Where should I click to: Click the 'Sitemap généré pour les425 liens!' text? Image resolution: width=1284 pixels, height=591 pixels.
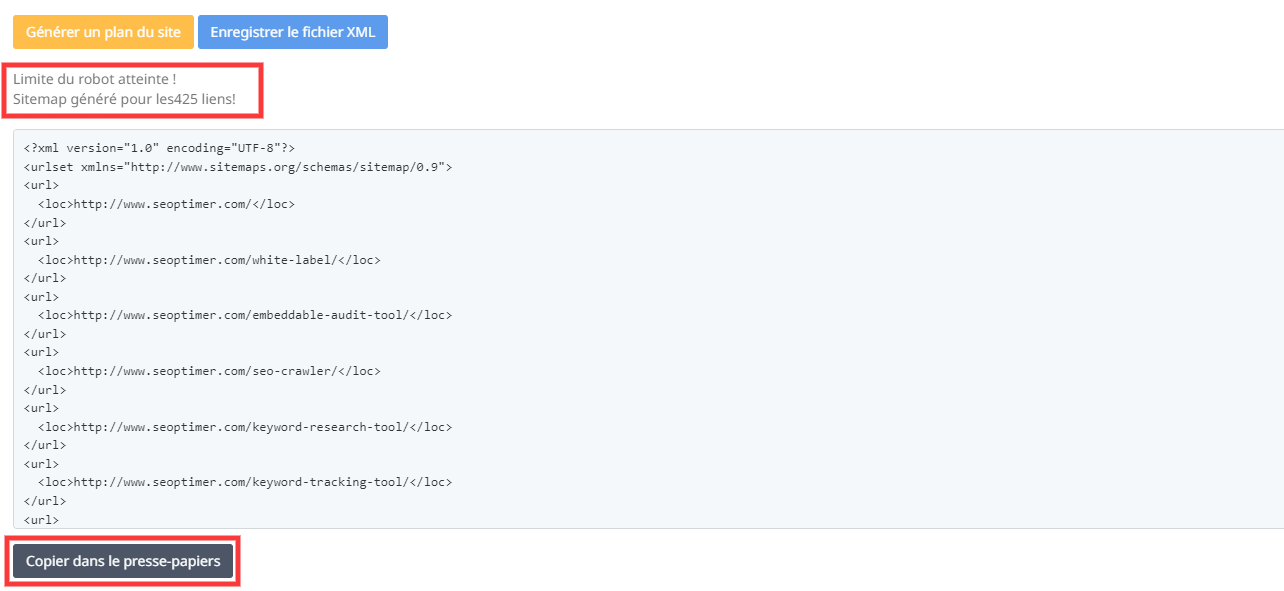124,99
